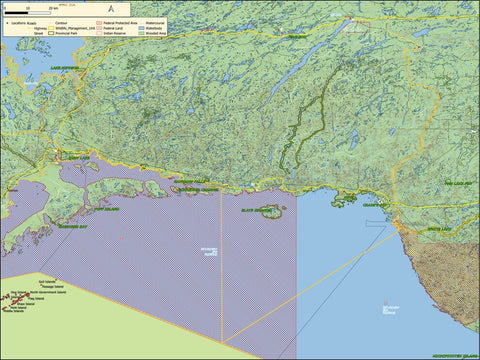
Task: Click the 'Passage Island' label
Action: coord(53,287)
